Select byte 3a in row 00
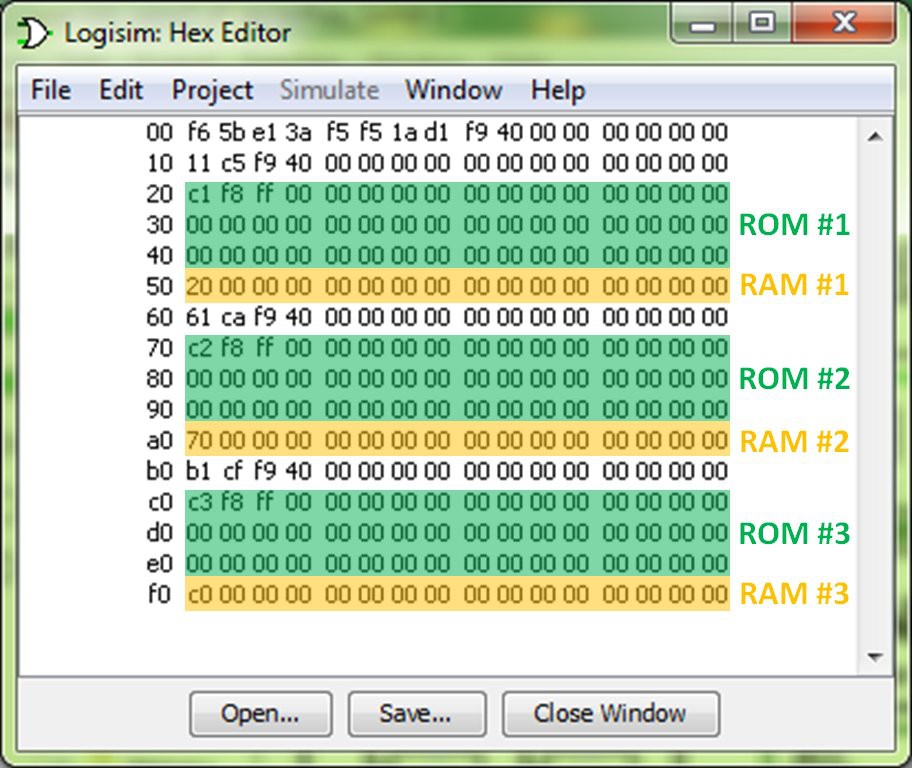 click(x=298, y=133)
